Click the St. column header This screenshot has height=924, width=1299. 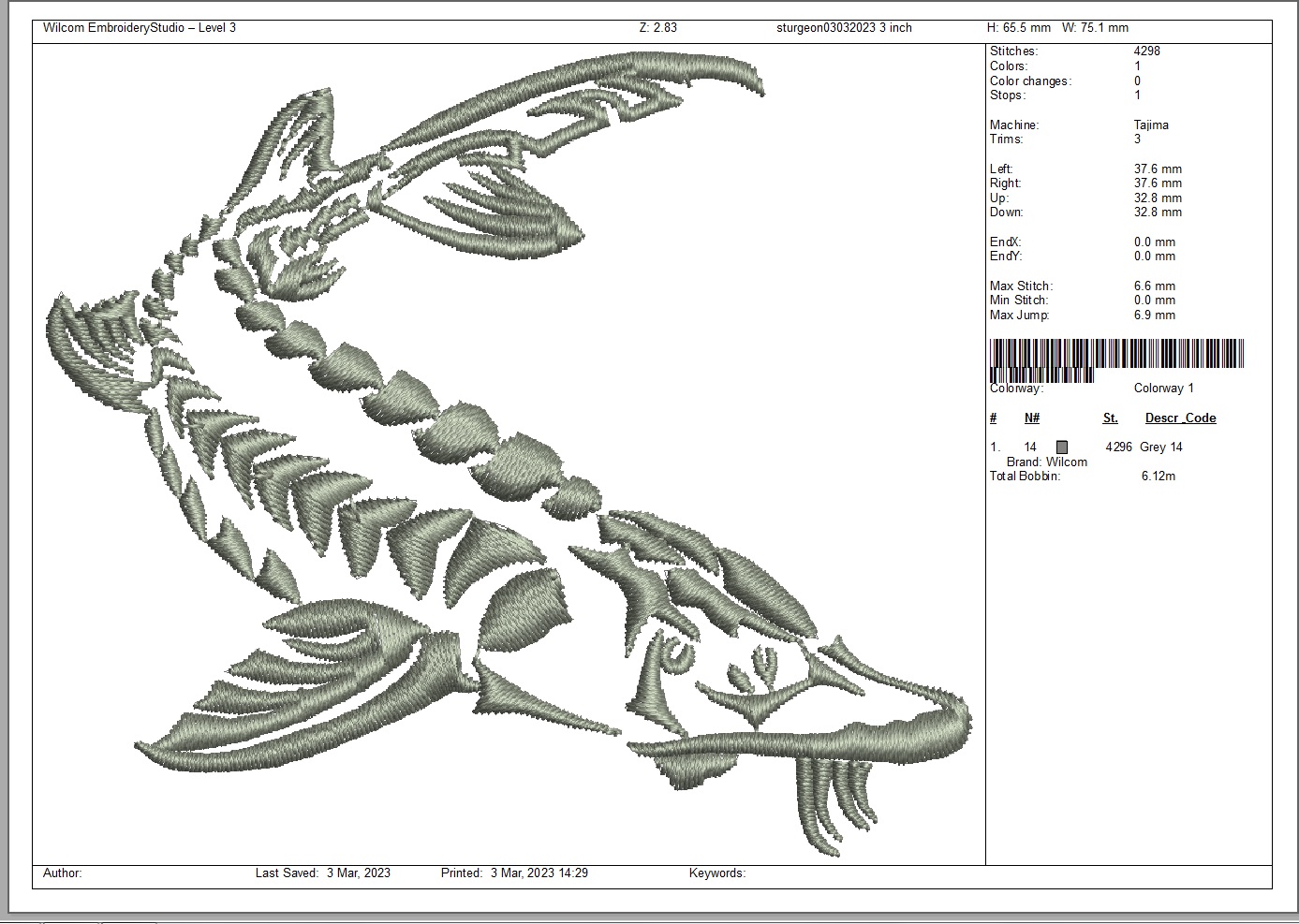point(1110,418)
